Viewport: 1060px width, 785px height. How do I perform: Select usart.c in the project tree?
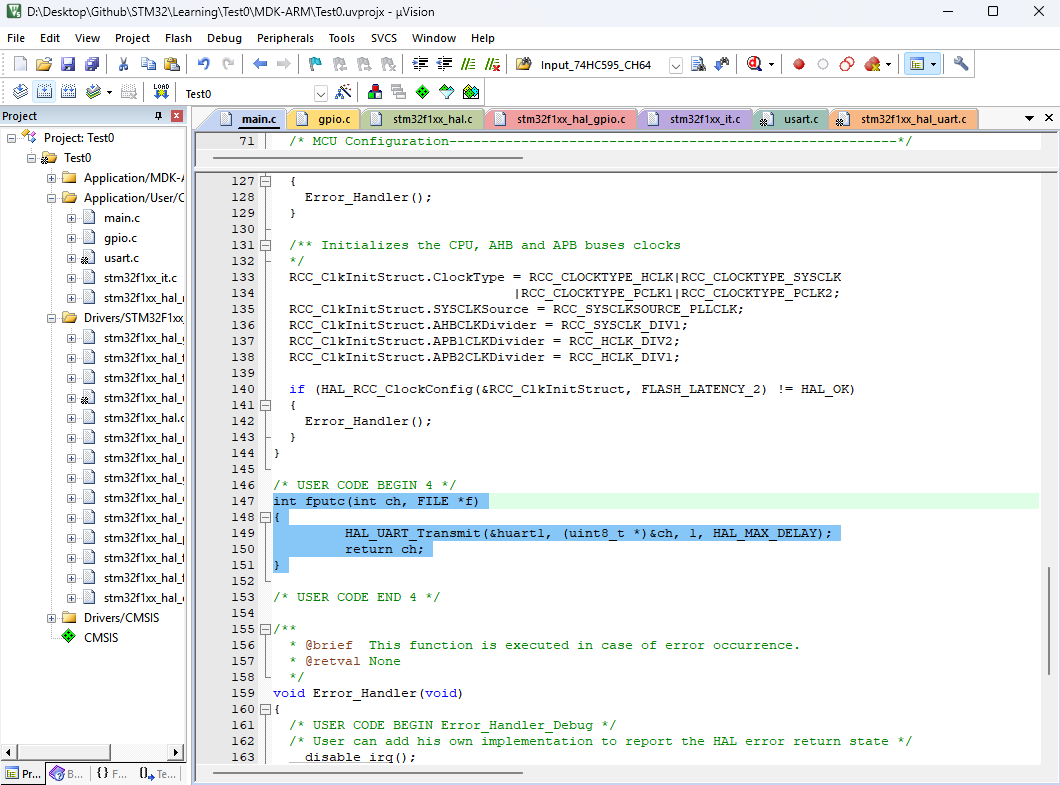[121, 258]
